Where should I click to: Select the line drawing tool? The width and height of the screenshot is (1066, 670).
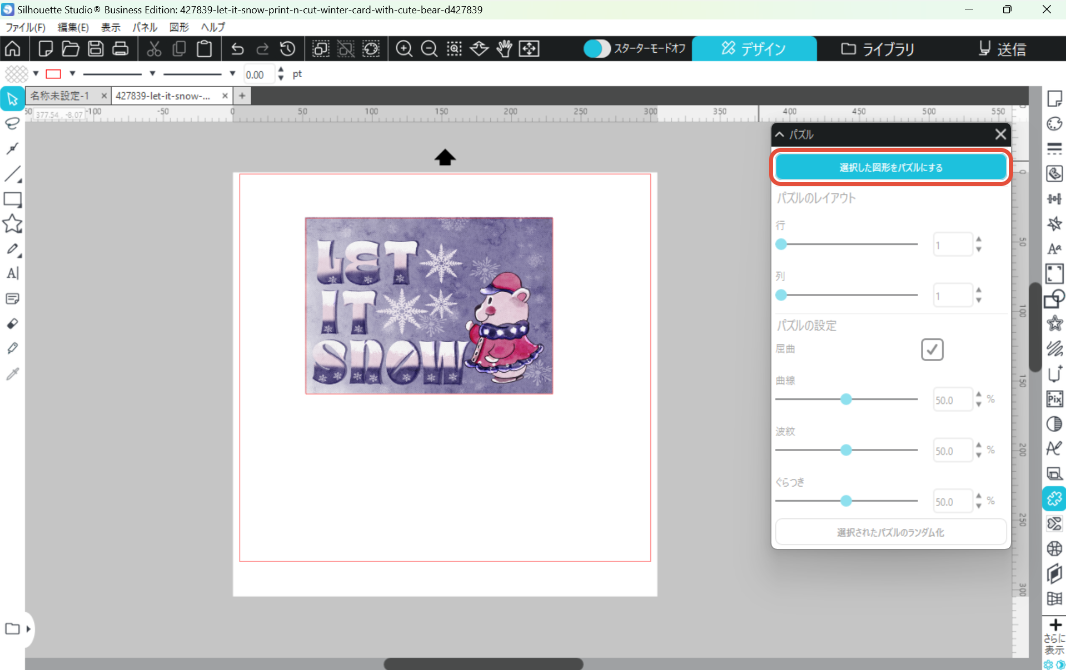pos(12,174)
